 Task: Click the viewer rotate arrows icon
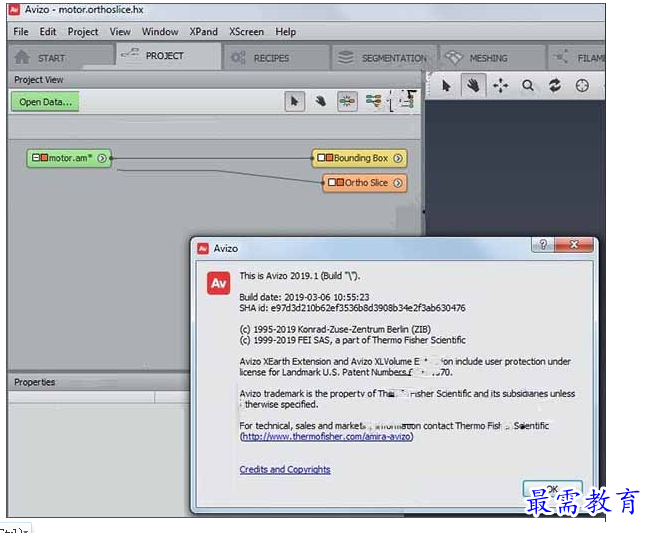tap(555, 86)
